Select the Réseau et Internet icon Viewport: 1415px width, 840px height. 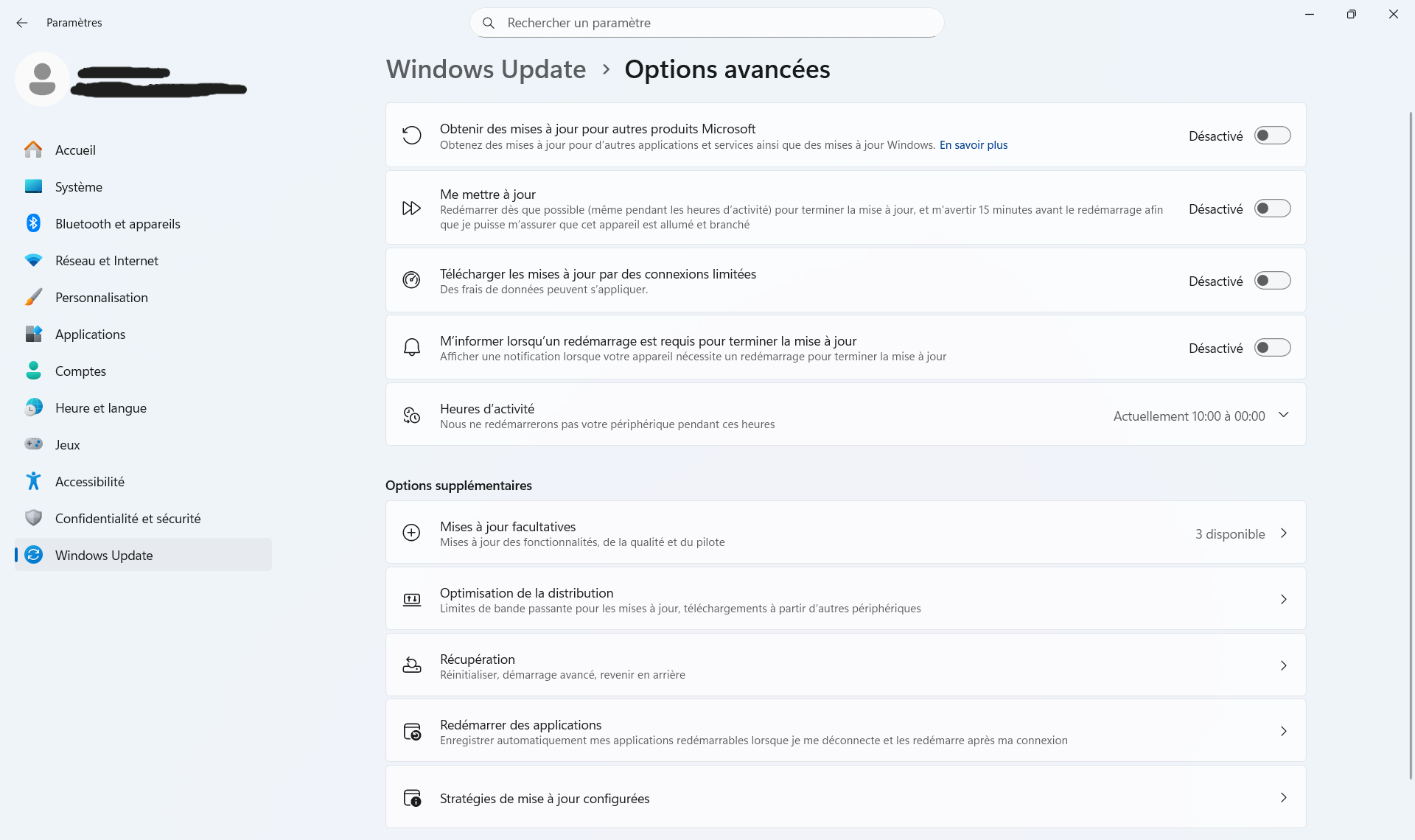coord(34,260)
